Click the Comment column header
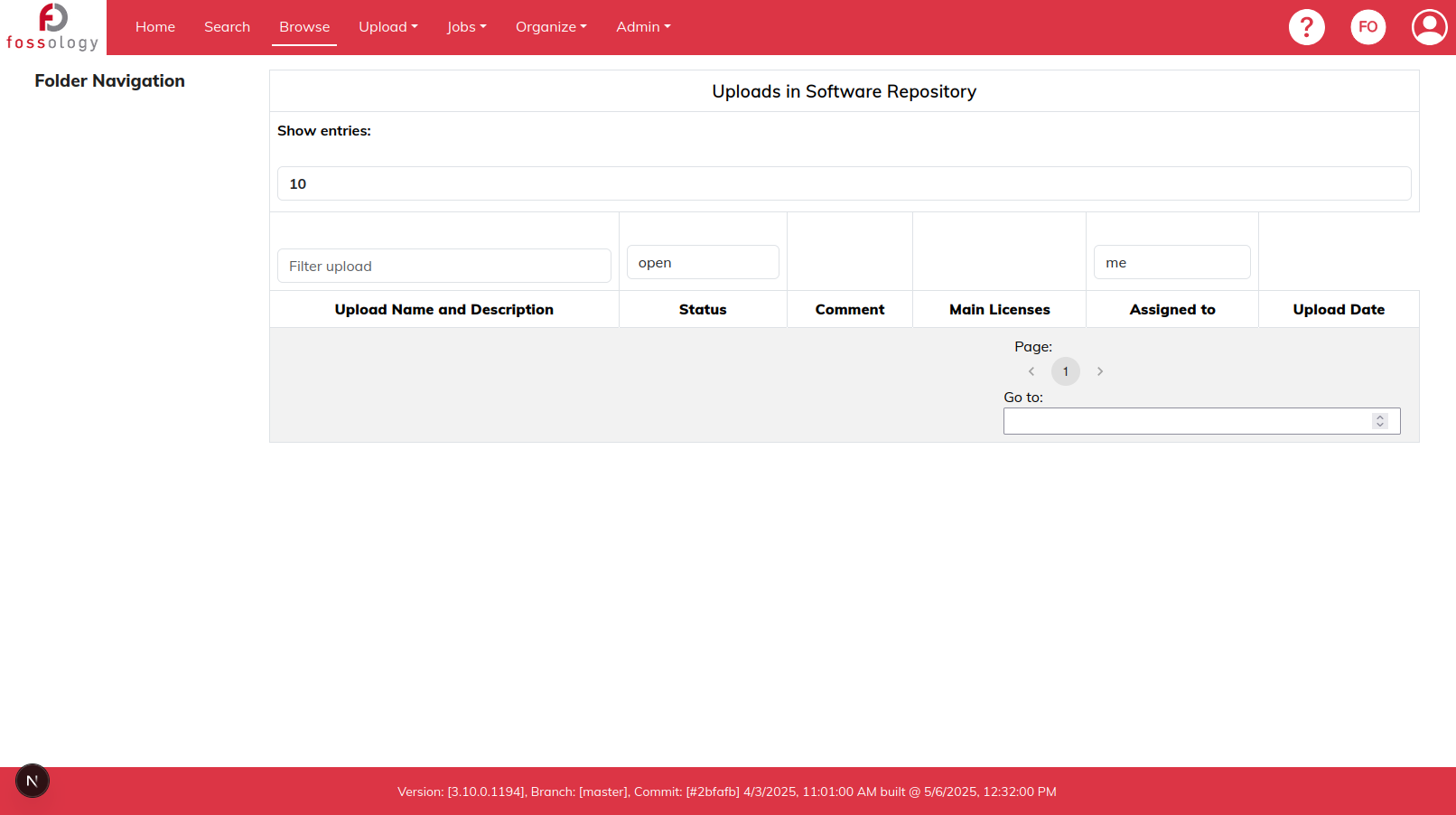Image resolution: width=1456 pixels, height=815 pixels. (x=850, y=309)
